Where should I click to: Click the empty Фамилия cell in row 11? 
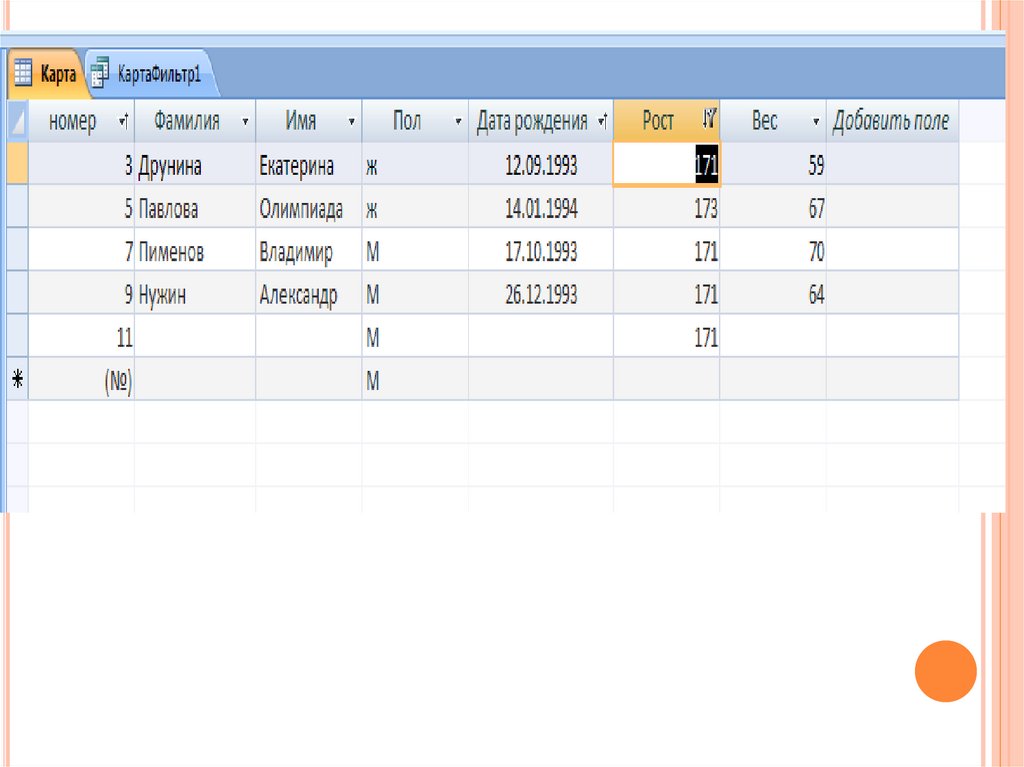(195, 338)
